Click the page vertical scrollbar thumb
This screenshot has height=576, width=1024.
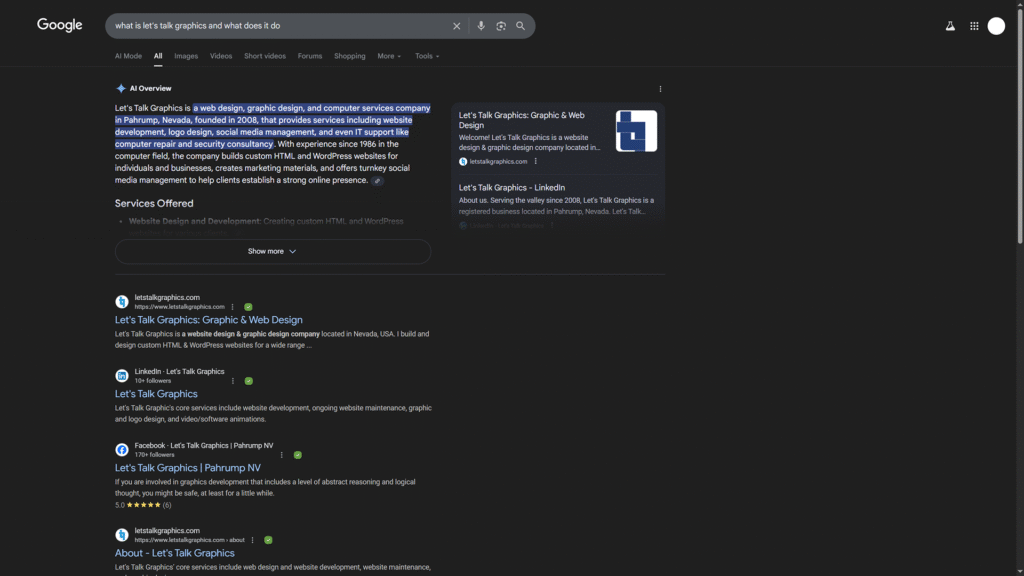1019,125
